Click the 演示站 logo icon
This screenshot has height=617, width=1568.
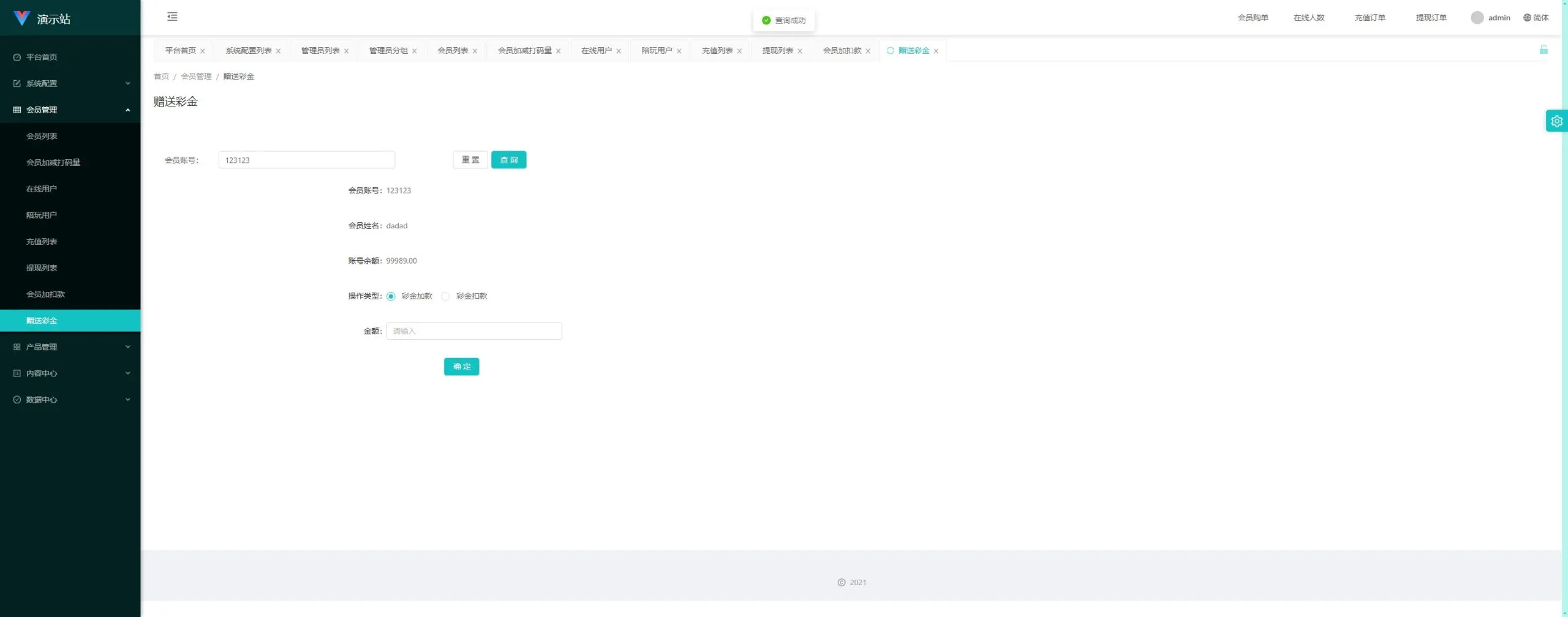(21, 18)
